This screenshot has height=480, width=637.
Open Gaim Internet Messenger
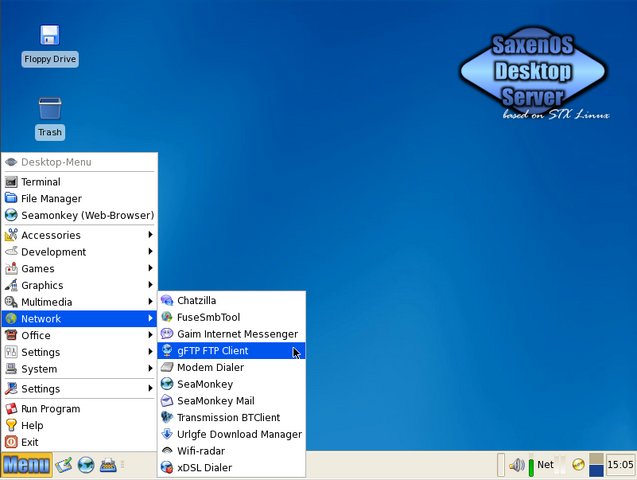point(231,333)
